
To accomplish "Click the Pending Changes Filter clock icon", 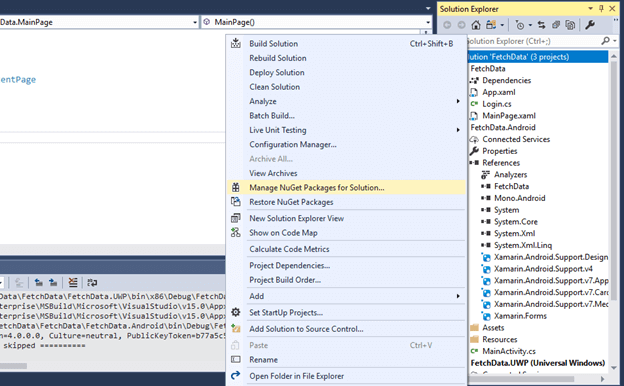I will pyautogui.click(x=520, y=25).
